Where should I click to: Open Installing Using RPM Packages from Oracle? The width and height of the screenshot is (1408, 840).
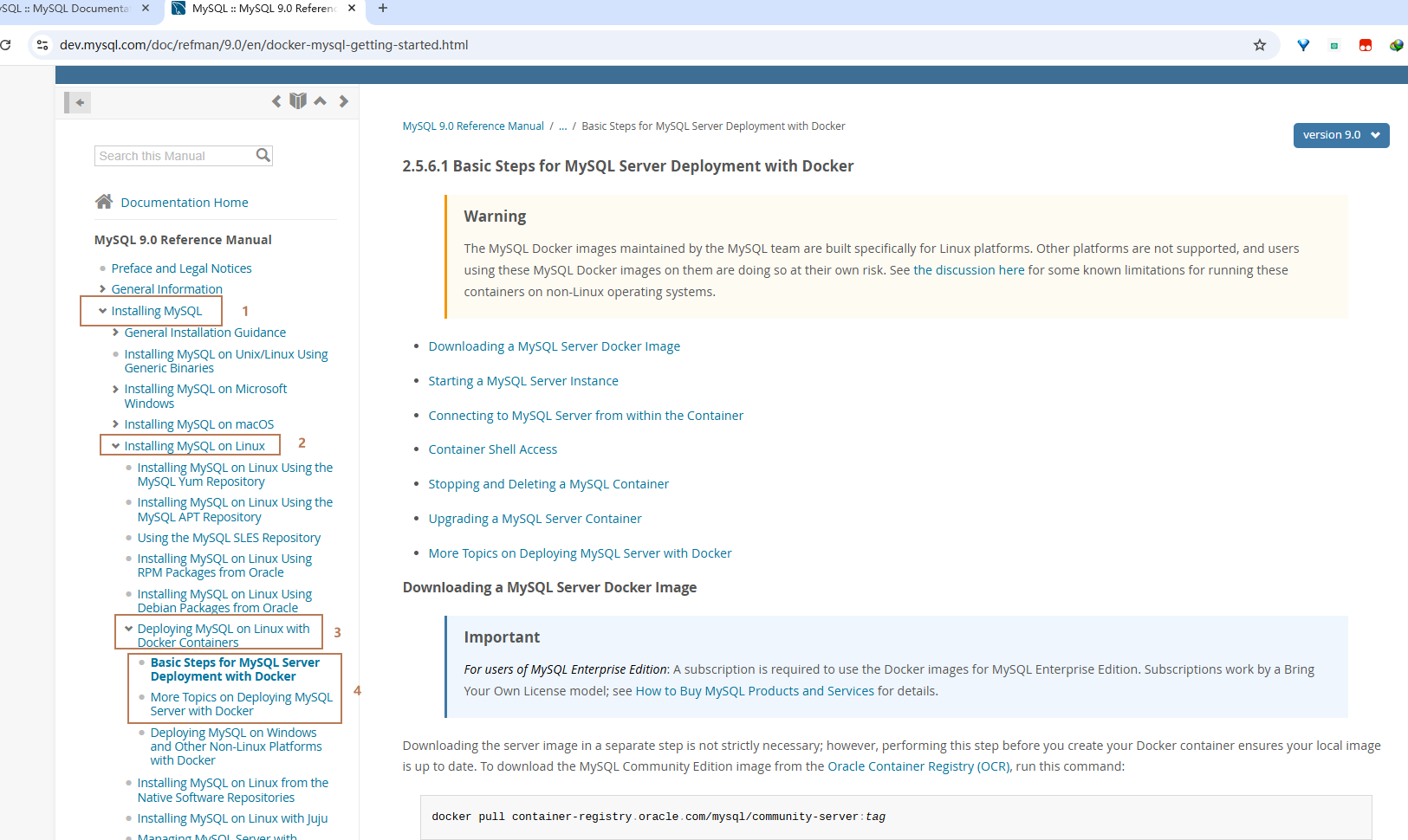tap(224, 565)
